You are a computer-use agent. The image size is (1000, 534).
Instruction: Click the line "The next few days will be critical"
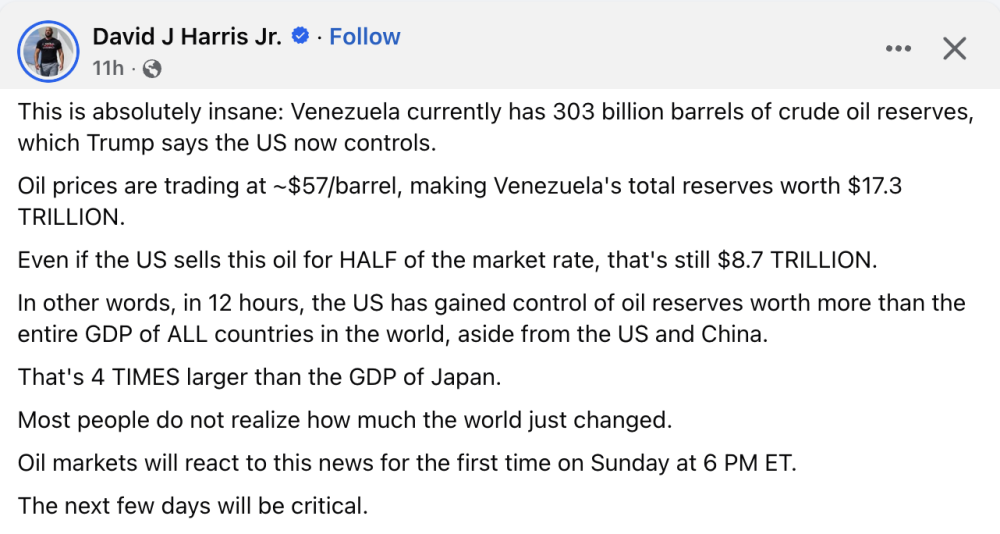(x=193, y=506)
